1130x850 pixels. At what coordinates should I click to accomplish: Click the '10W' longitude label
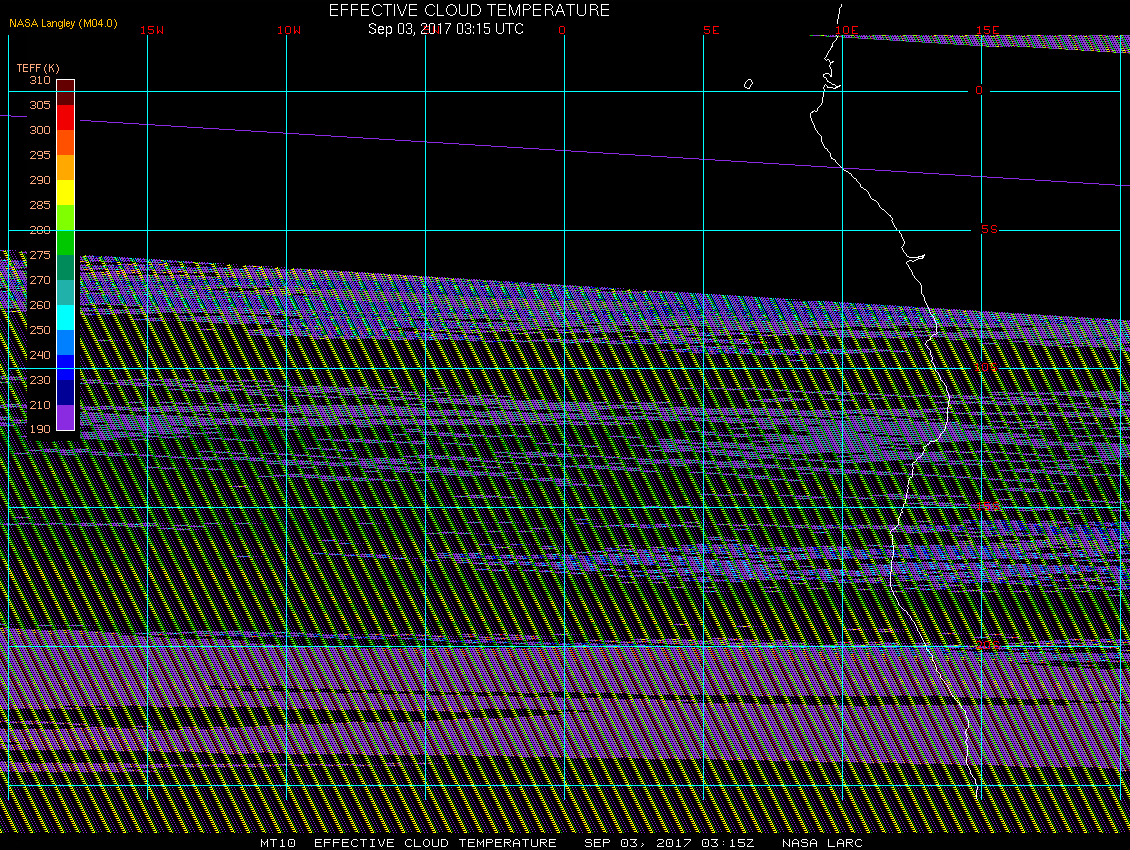coord(289,30)
